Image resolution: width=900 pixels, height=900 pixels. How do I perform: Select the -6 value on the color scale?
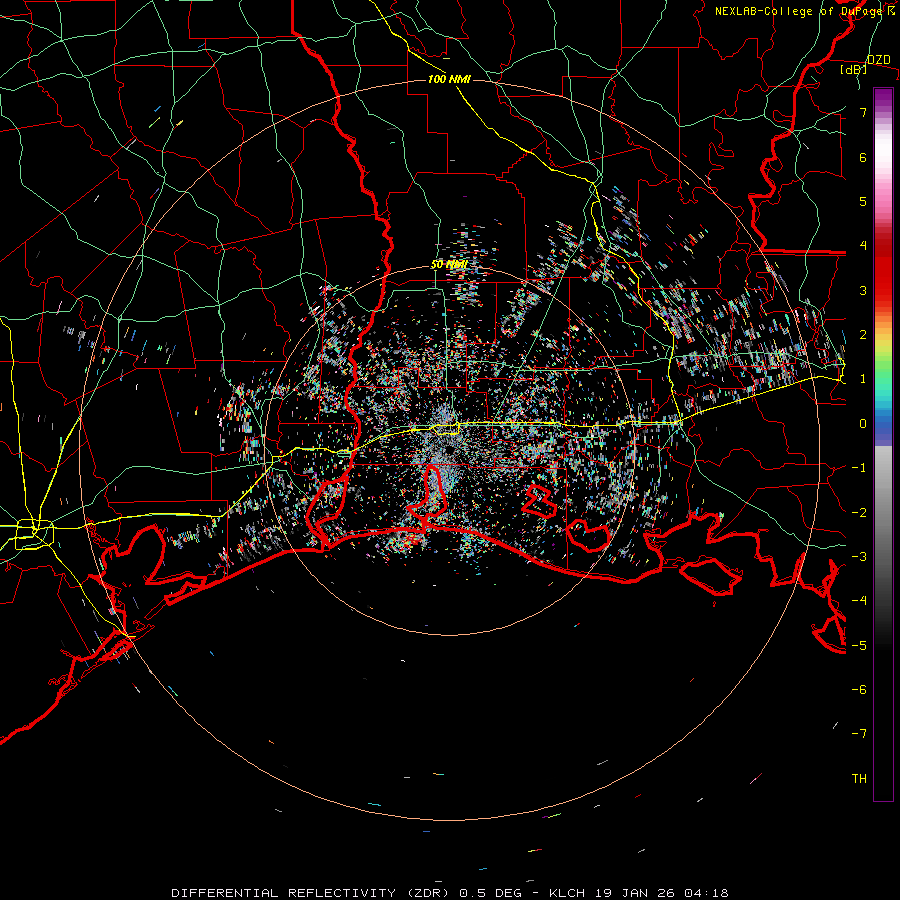[x=859, y=690]
